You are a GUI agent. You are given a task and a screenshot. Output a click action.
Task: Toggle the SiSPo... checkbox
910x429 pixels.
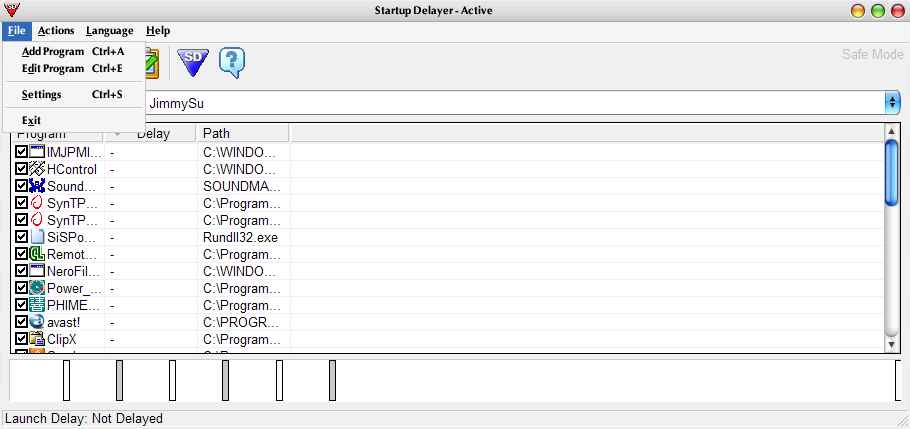(21, 237)
